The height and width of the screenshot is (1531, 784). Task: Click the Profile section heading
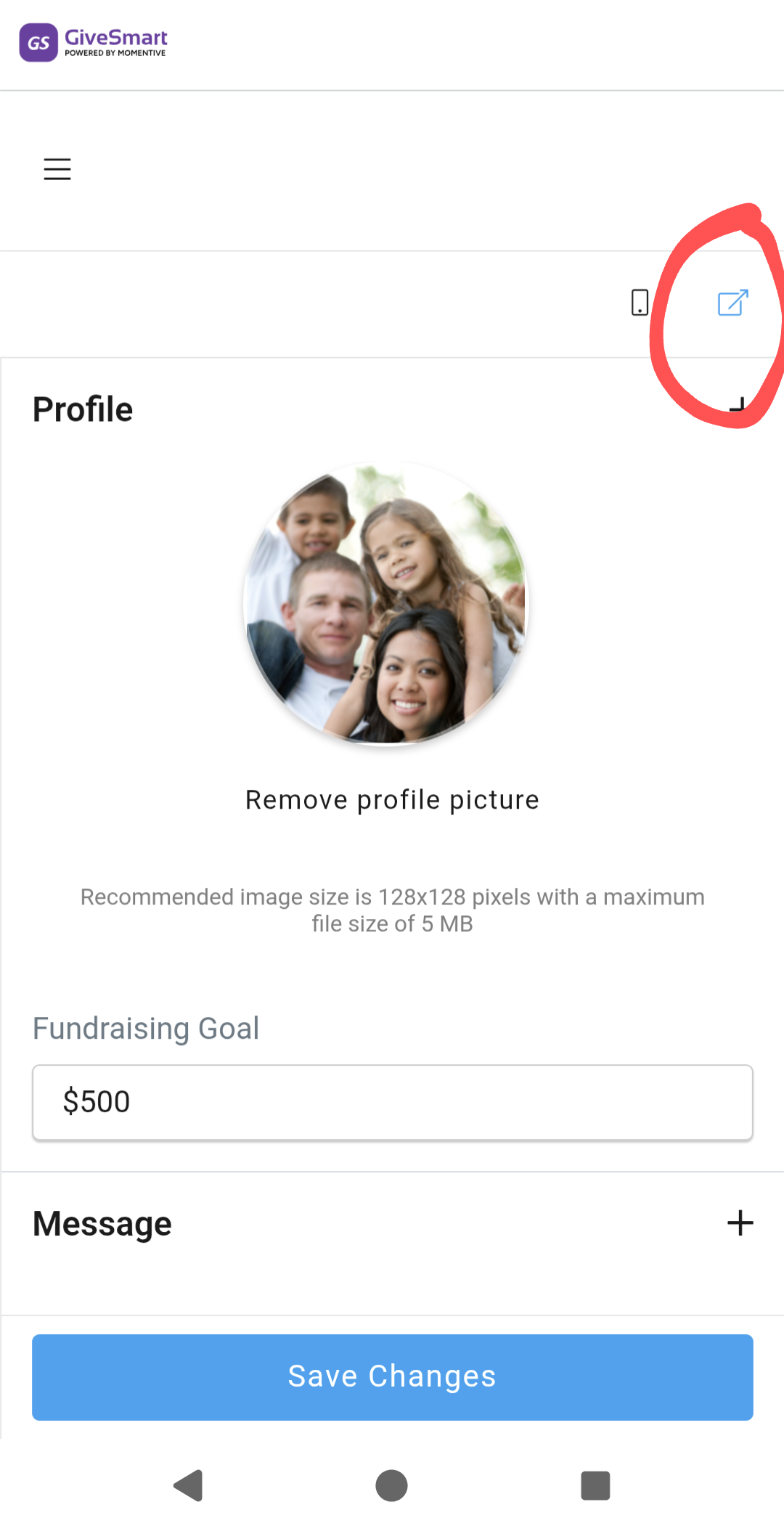tap(83, 409)
